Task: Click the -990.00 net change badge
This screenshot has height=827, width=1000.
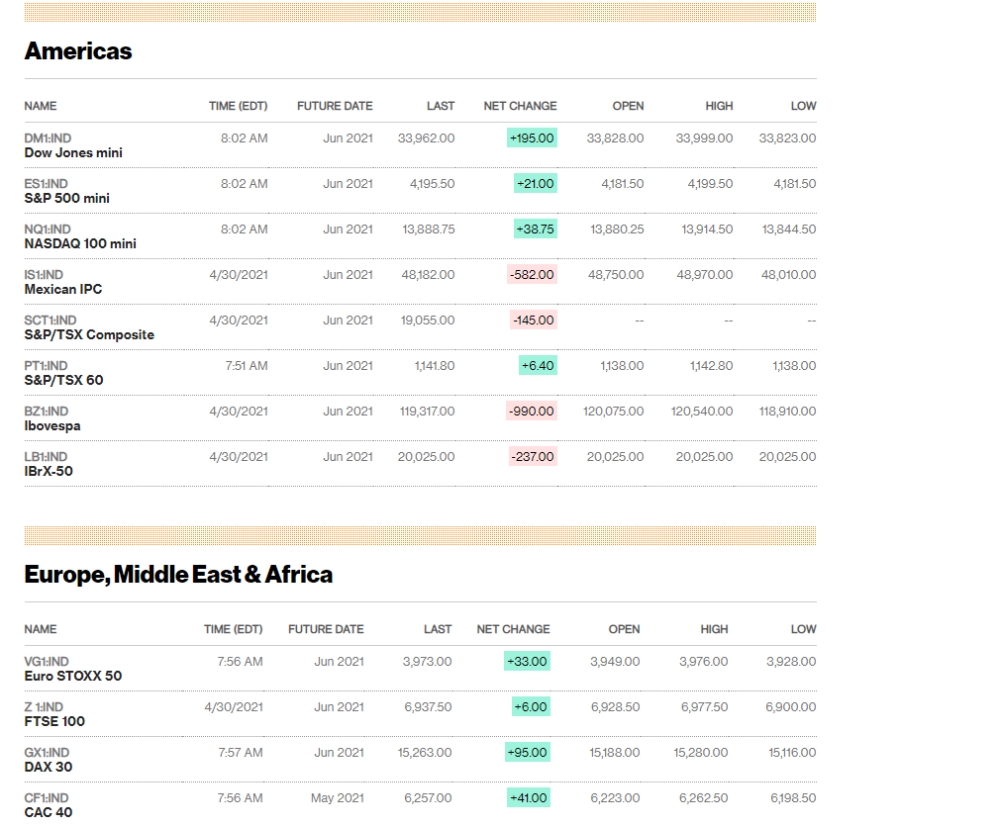Action: [532, 411]
